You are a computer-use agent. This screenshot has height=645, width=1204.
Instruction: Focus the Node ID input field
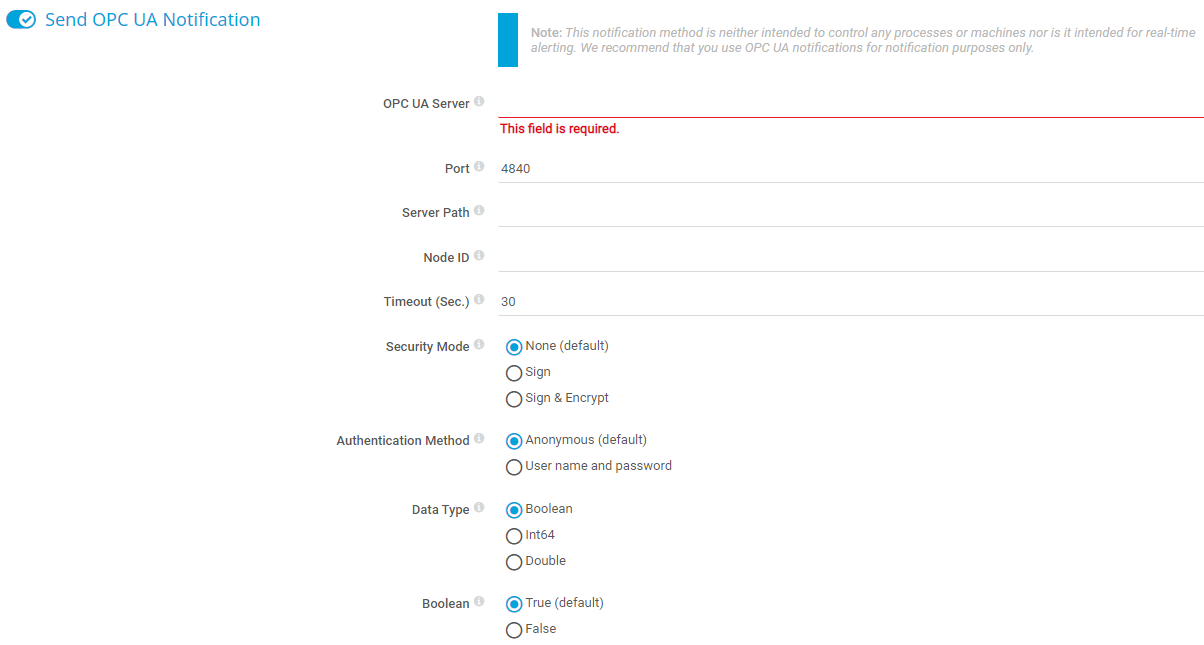click(850, 258)
